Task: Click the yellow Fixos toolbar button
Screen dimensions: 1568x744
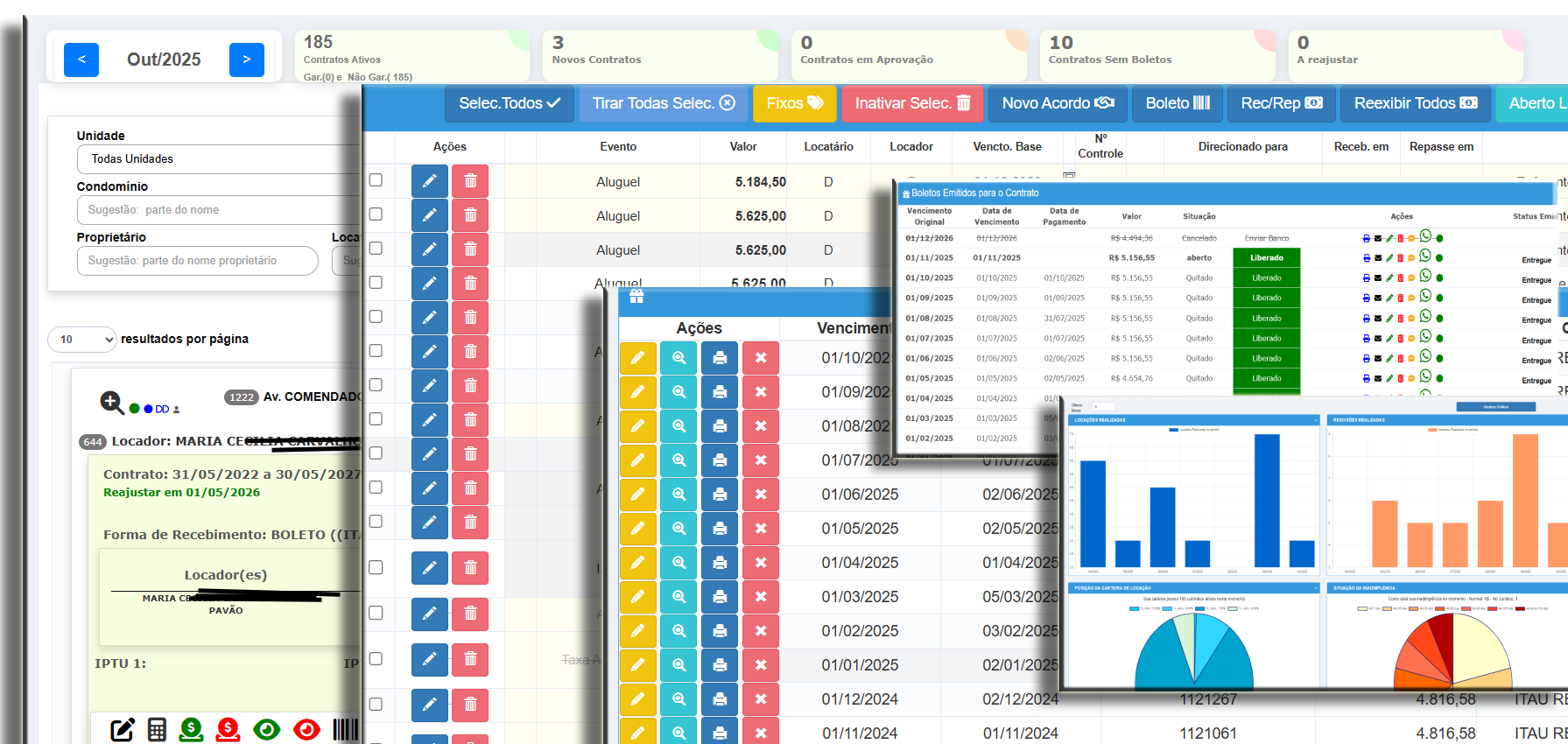Action: (x=794, y=103)
